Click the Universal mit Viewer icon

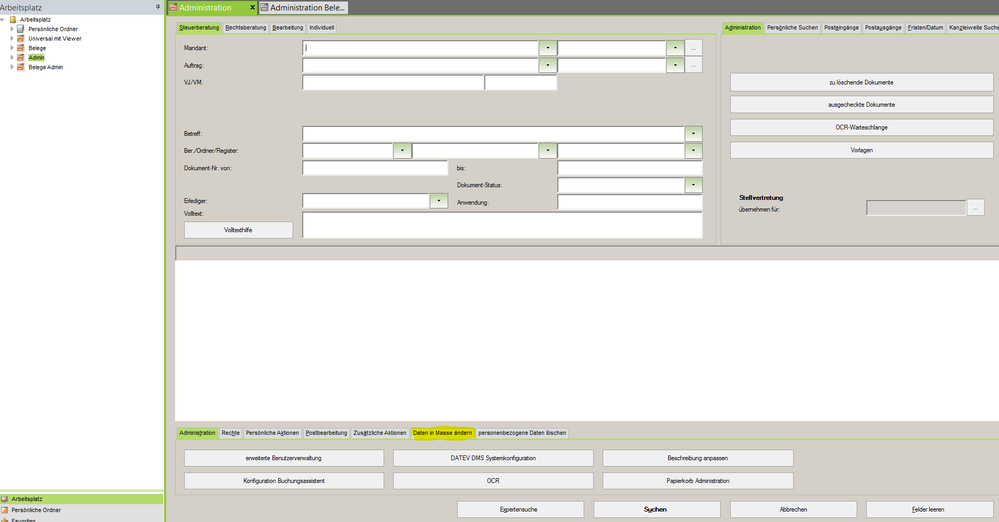point(20,38)
